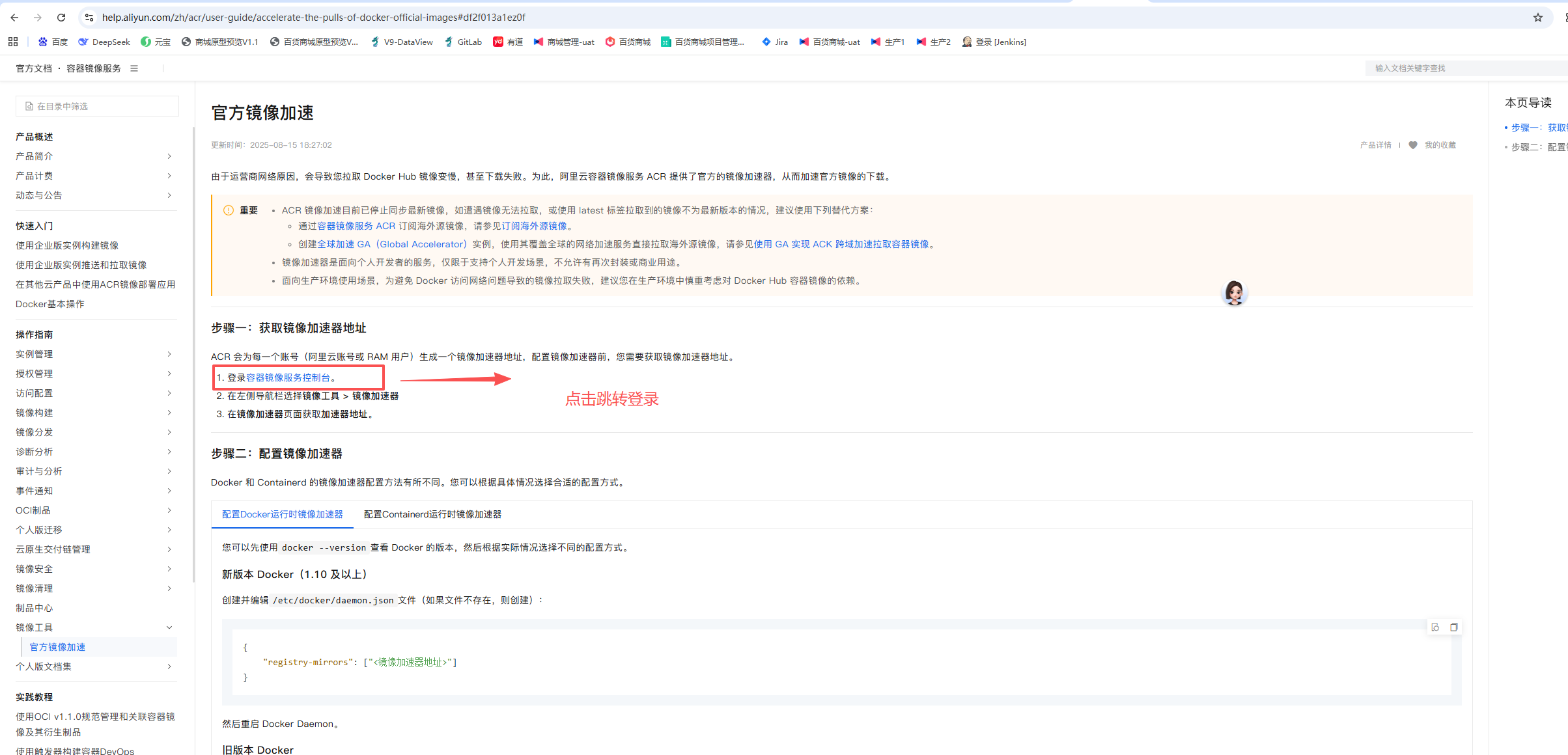Expand the 实例管理 sidebar section
This screenshot has width=1568, height=755.
(x=169, y=354)
